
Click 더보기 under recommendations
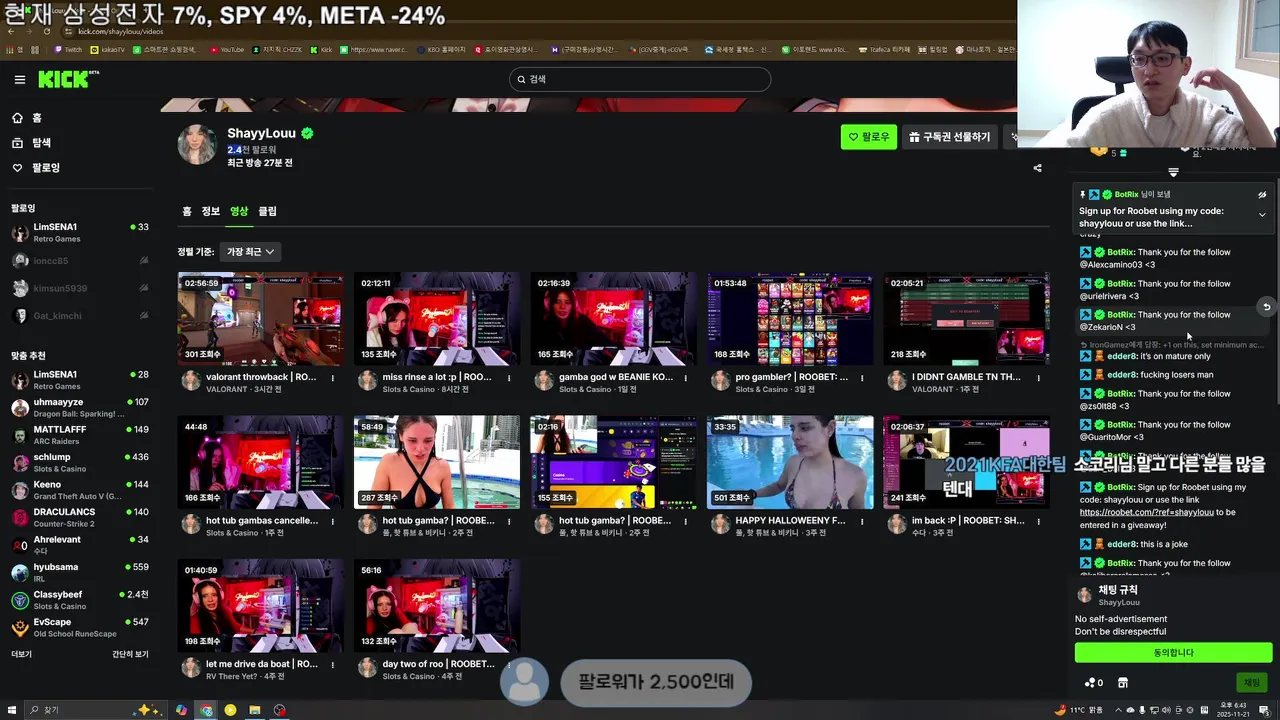[x=22, y=654]
